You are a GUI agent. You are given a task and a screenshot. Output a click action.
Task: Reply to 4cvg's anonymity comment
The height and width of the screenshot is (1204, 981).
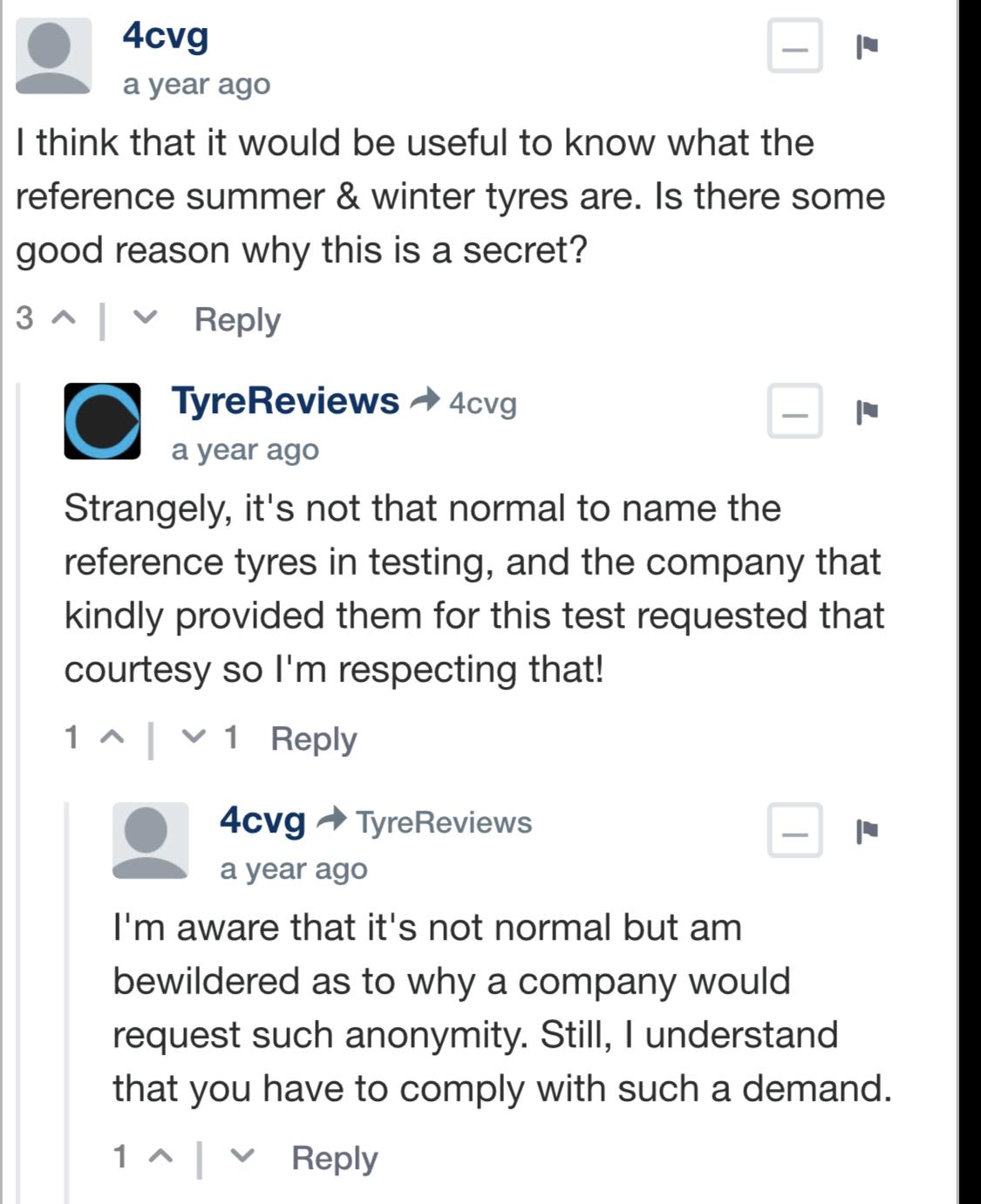(334, 1158)
